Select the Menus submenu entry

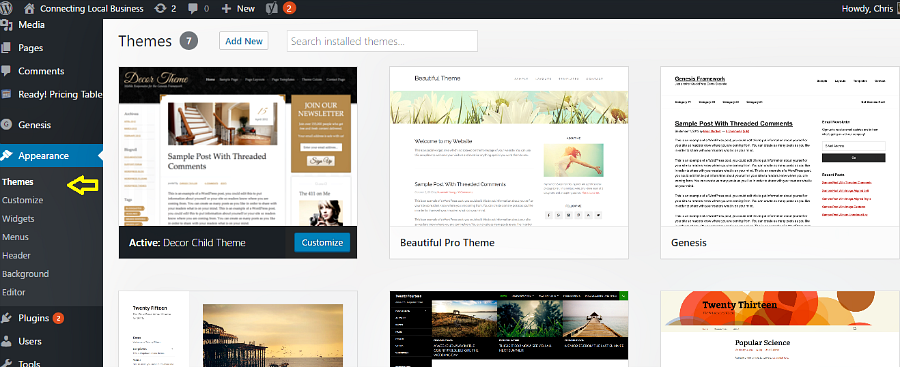[15, 237]
